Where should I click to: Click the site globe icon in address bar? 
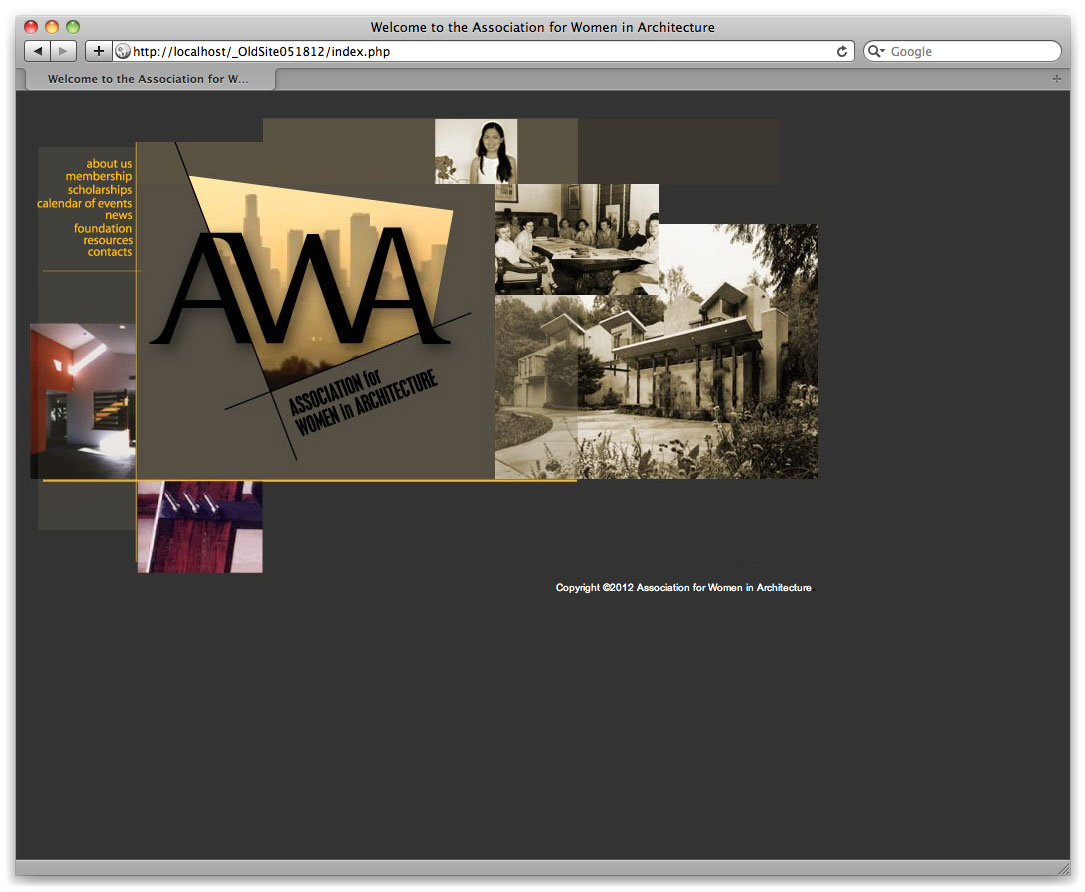click(x=122, y=51)
